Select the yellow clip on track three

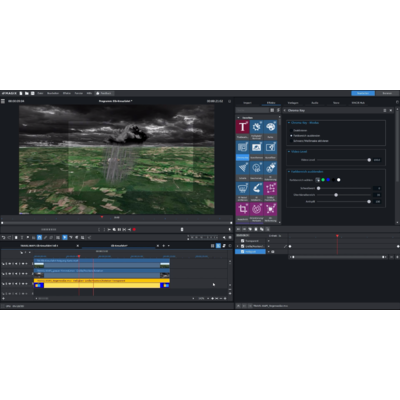[102, 283]
